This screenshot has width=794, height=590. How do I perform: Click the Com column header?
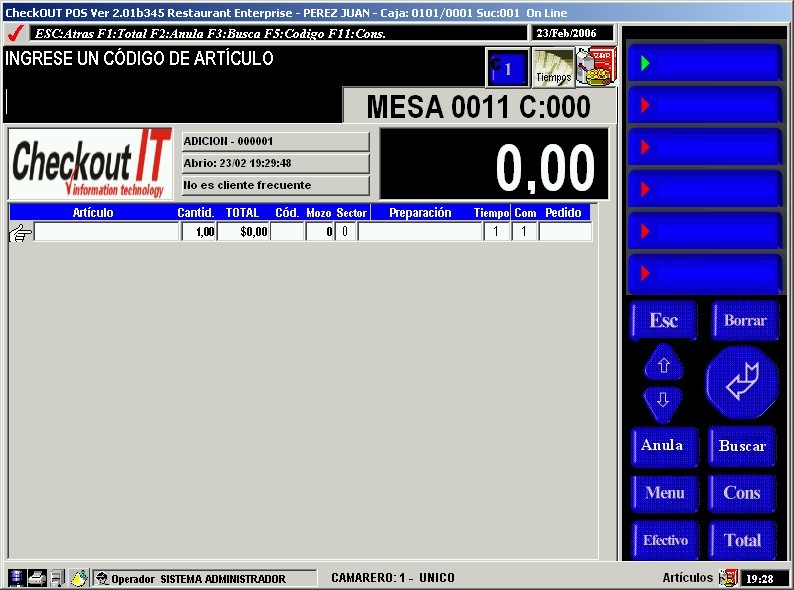point(525,213)
